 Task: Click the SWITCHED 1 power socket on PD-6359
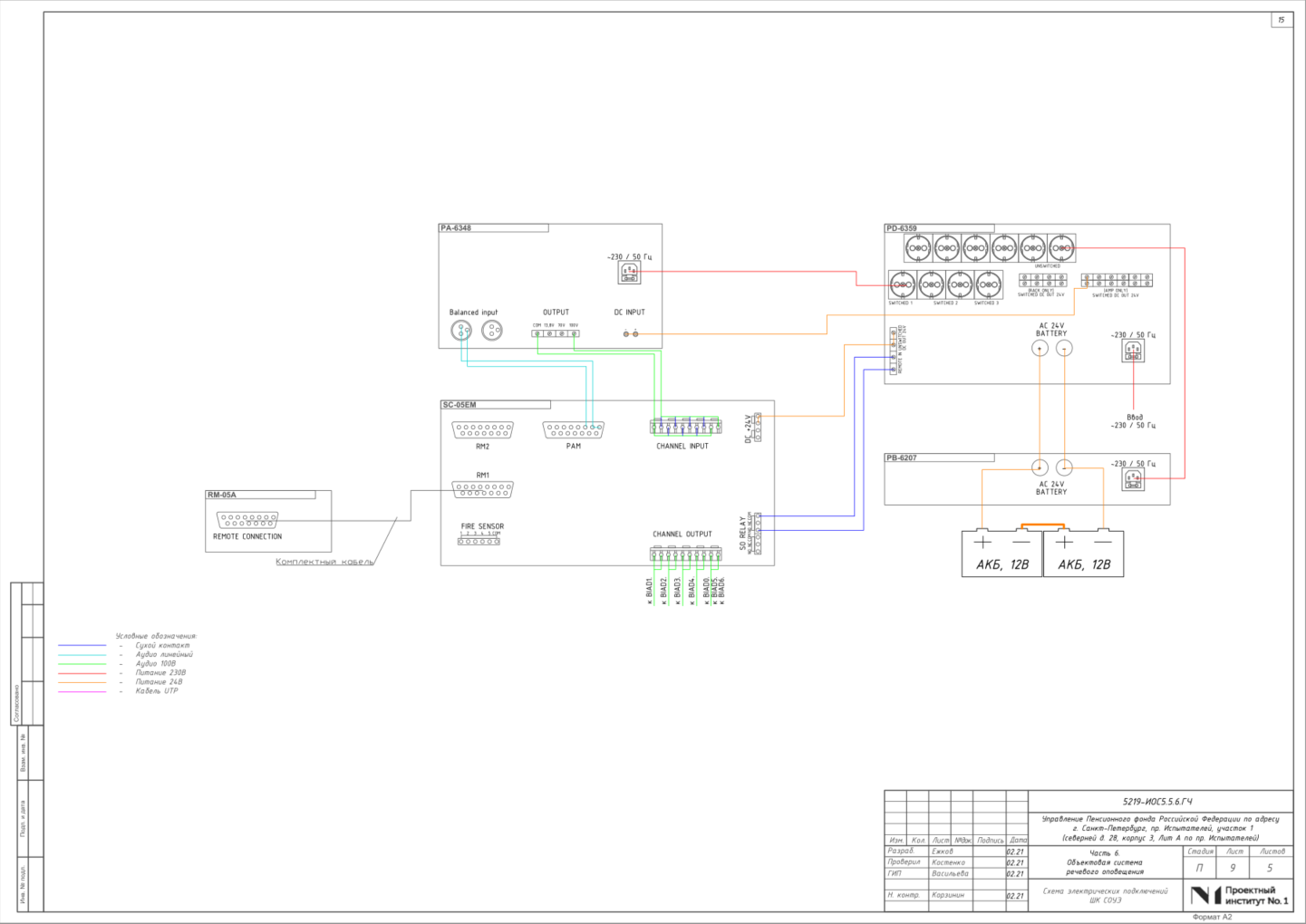[x=902, y=284]
